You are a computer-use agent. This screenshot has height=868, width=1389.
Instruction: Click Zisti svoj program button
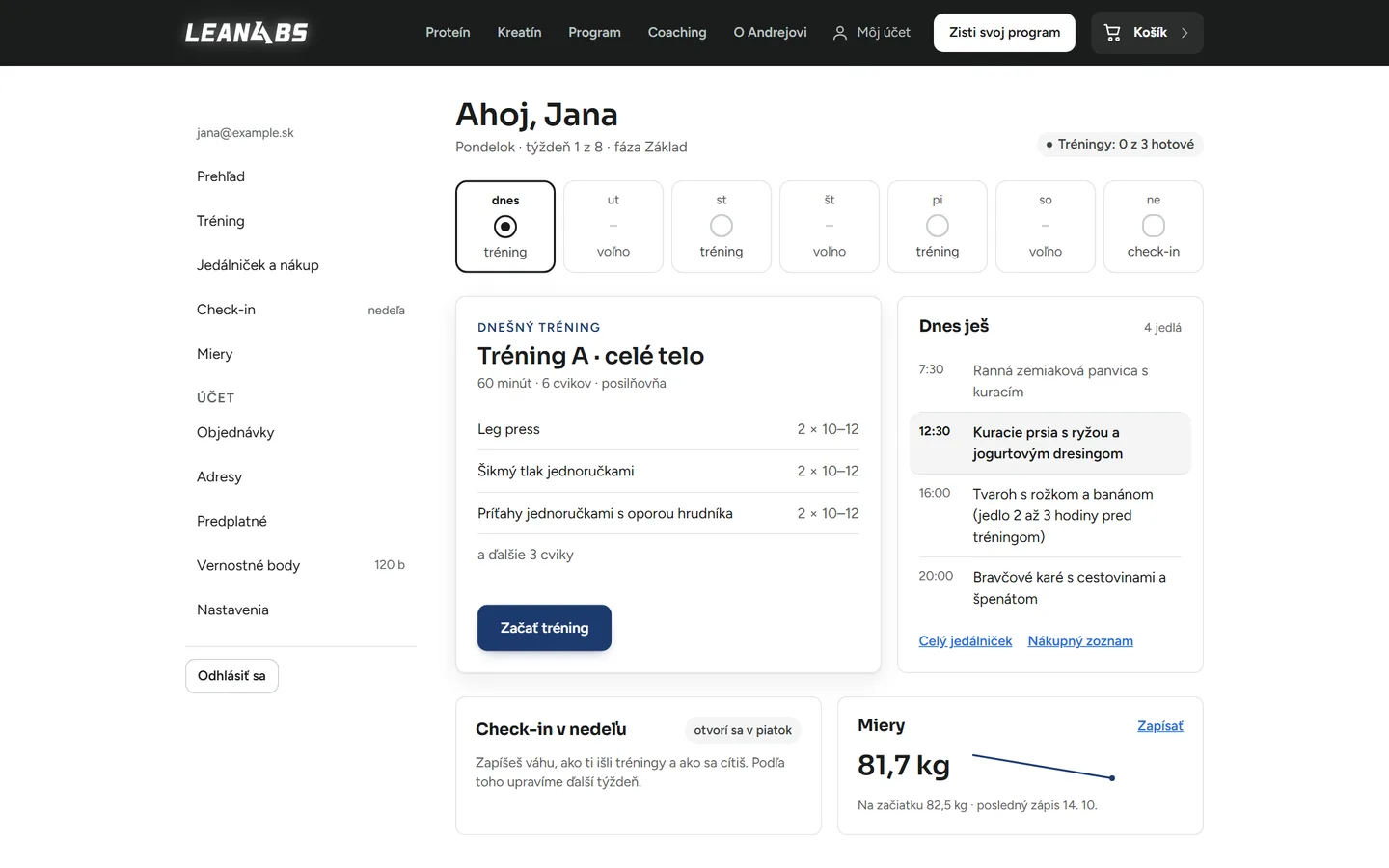(1004, 33)
